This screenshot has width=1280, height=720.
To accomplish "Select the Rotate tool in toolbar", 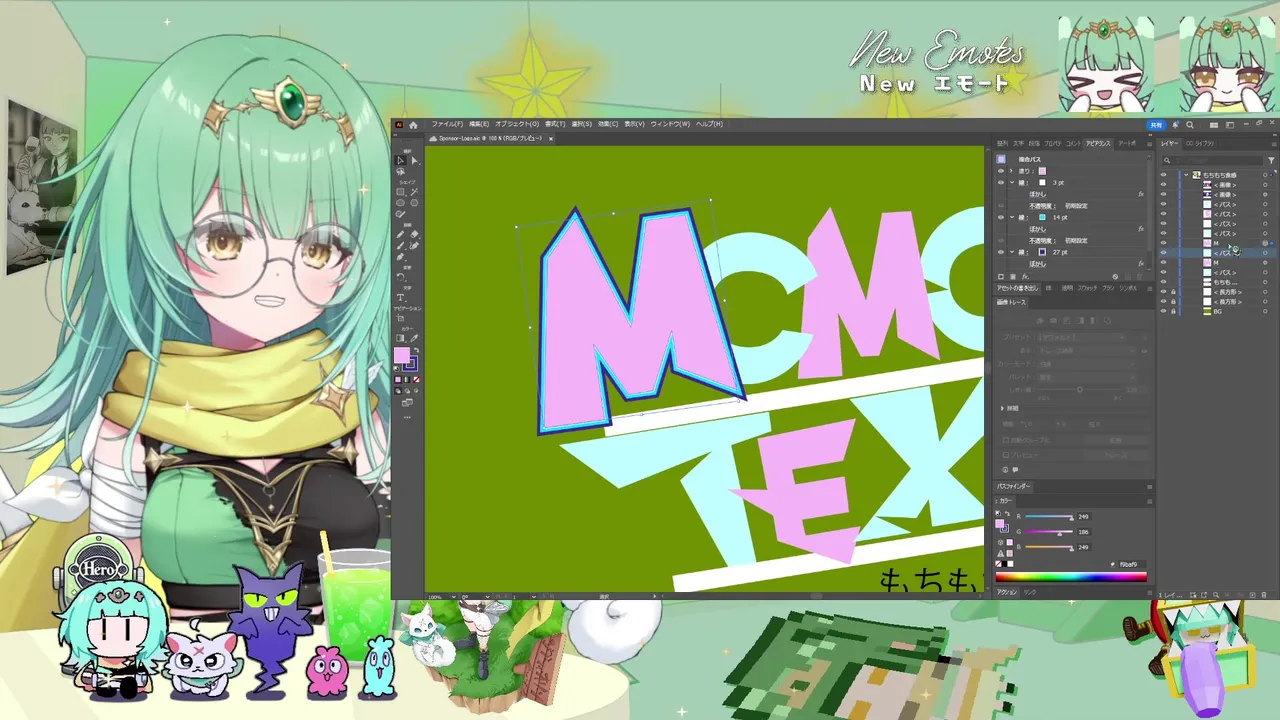I will (x=400, y=277).
